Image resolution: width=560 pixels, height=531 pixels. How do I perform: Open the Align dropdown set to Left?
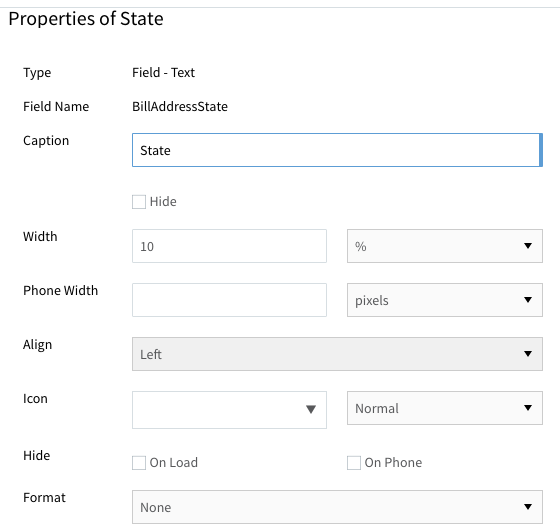tap(337, 354)
